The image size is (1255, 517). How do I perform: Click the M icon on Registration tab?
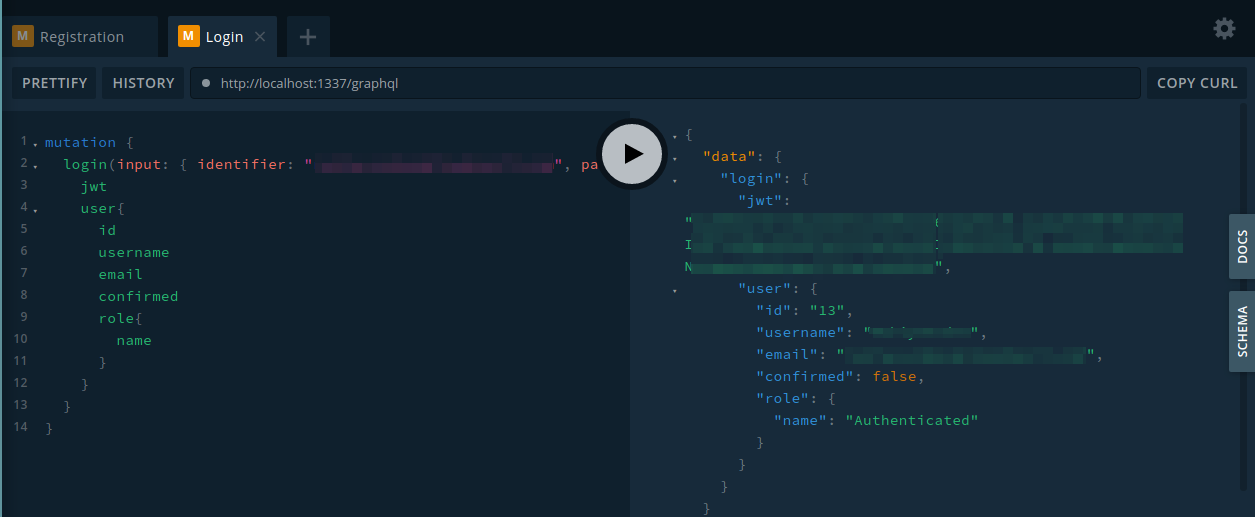point(22,37)
